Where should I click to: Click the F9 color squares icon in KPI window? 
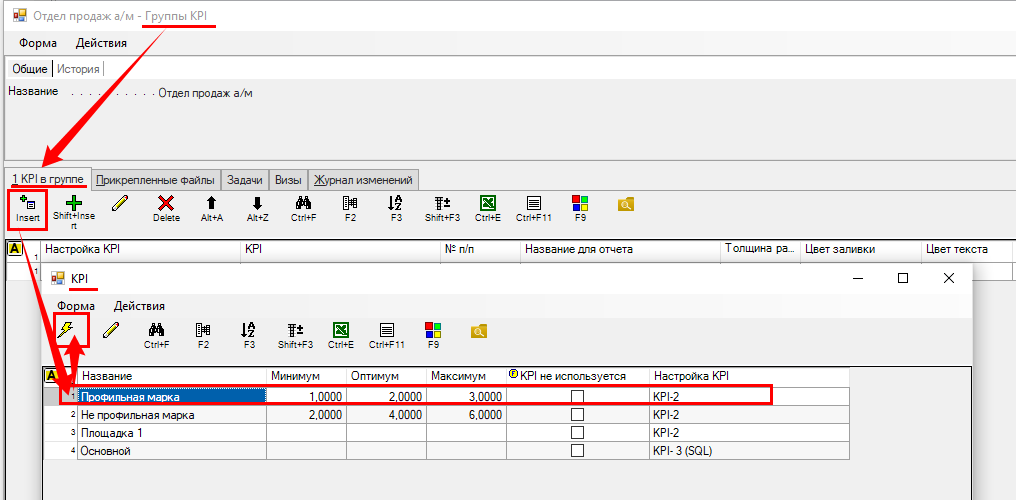[433, 330]
